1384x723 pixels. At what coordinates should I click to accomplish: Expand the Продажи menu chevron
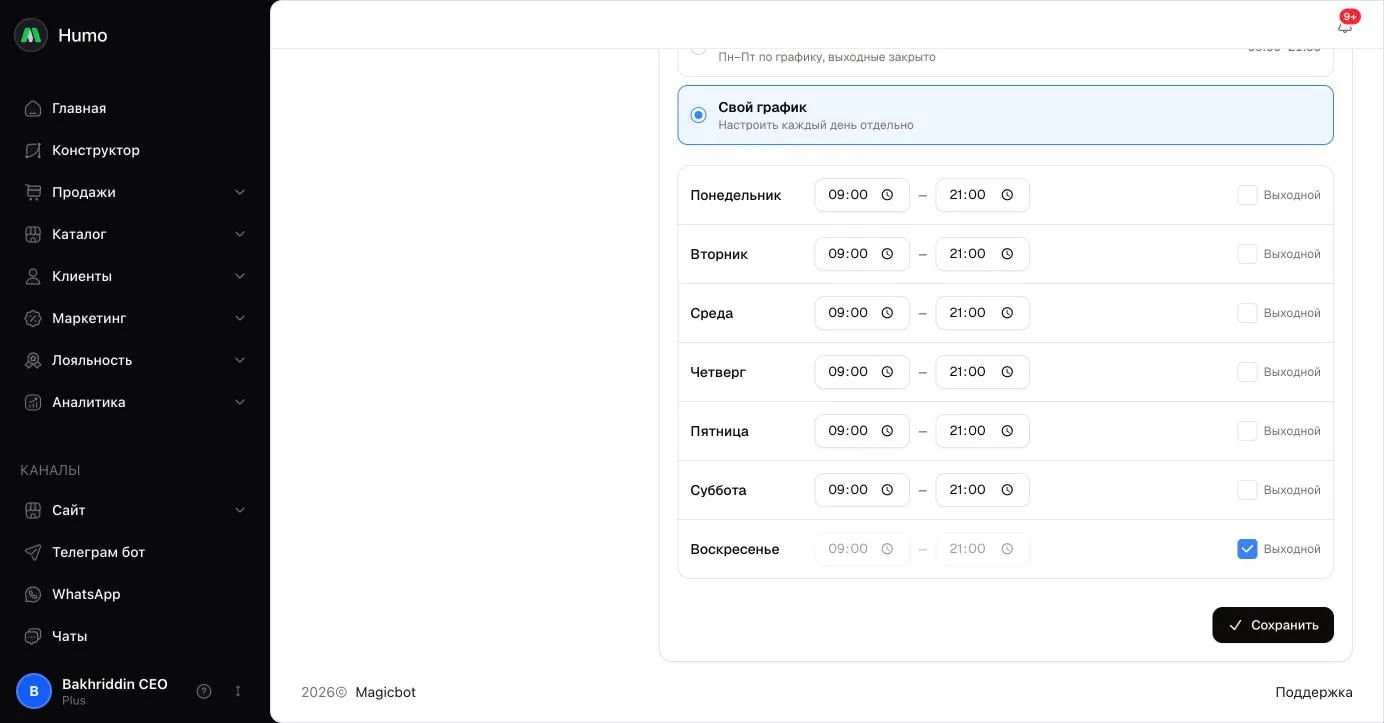pyautogui.click(x=240, y=192)
